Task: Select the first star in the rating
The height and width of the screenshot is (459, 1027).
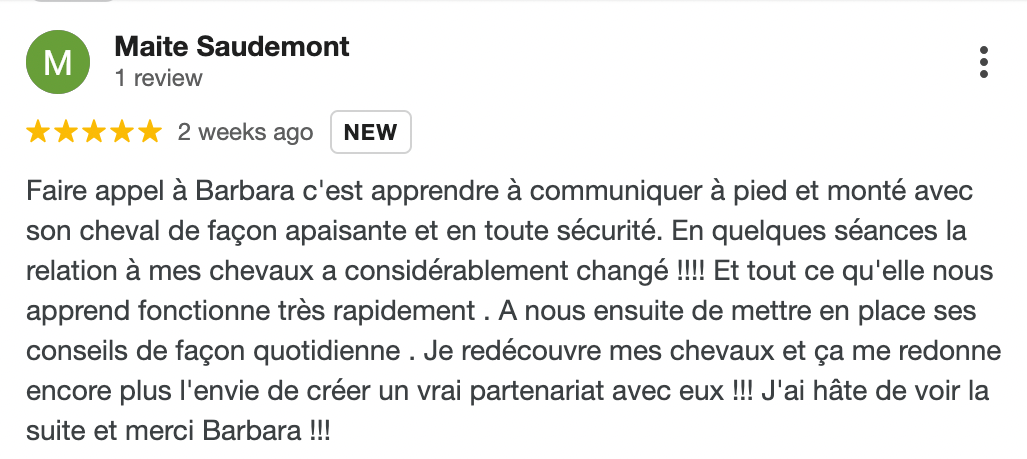Action: (x=38, y=132)
